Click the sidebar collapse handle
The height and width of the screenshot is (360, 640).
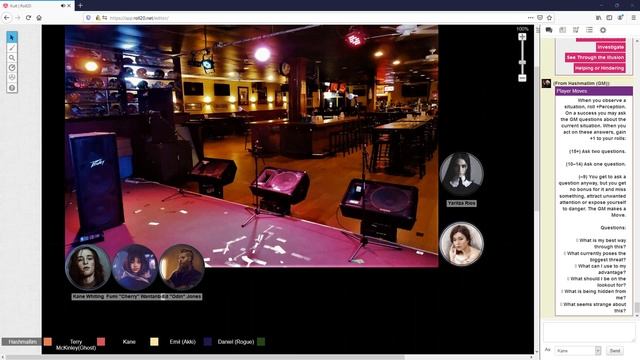click(538, 30)
